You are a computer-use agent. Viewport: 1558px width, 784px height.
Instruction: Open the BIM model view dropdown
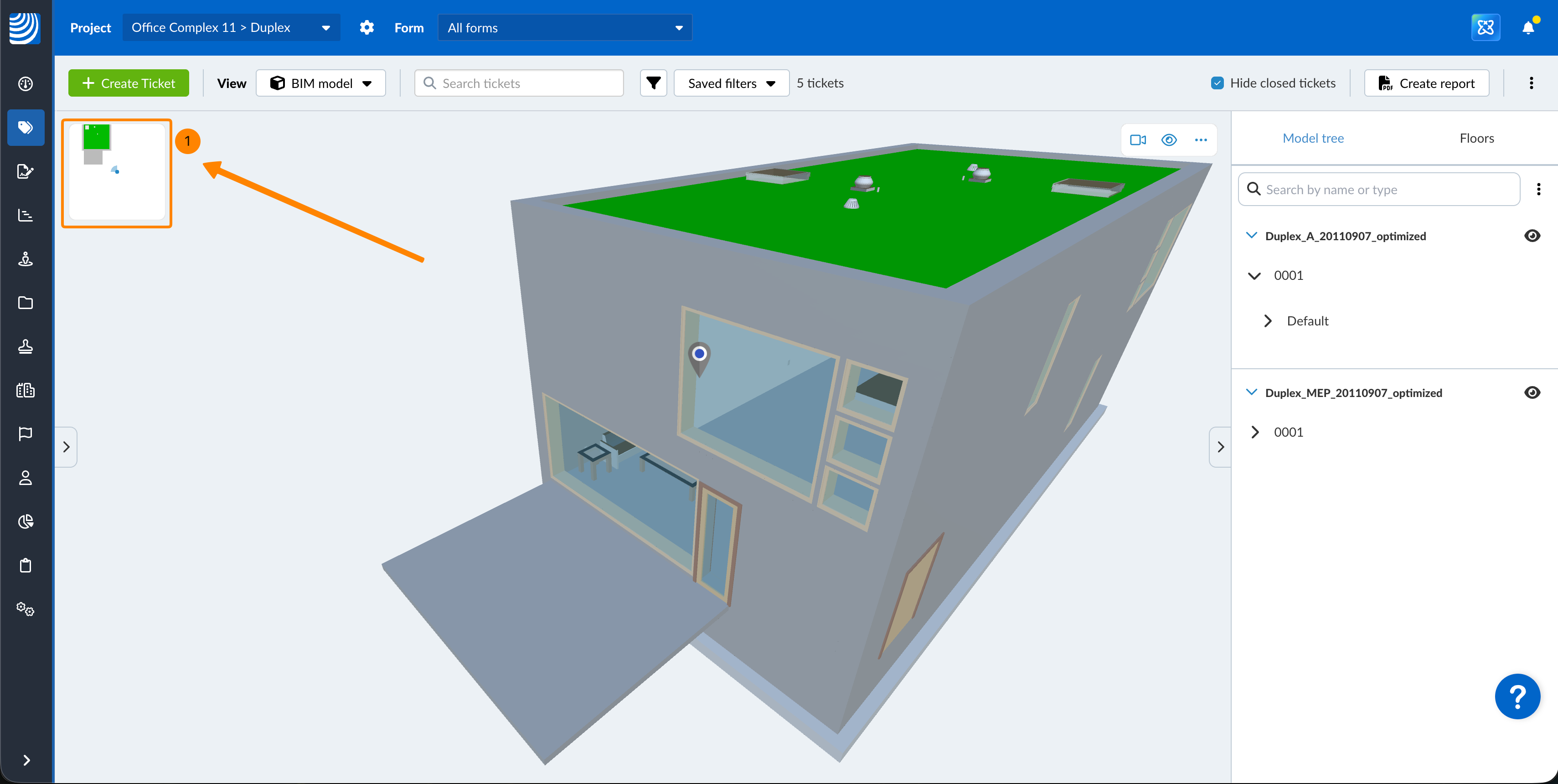(320, 83)
